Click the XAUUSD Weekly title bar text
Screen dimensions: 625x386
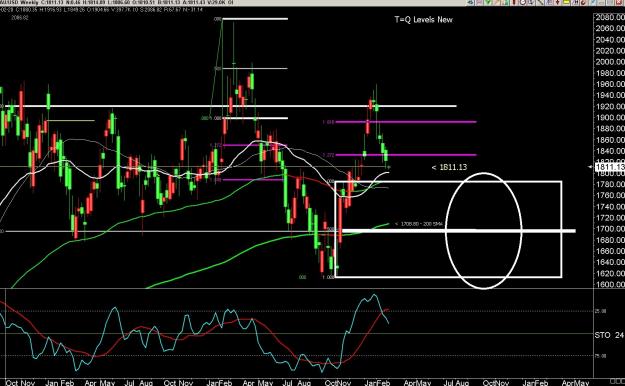coord(19,3)
